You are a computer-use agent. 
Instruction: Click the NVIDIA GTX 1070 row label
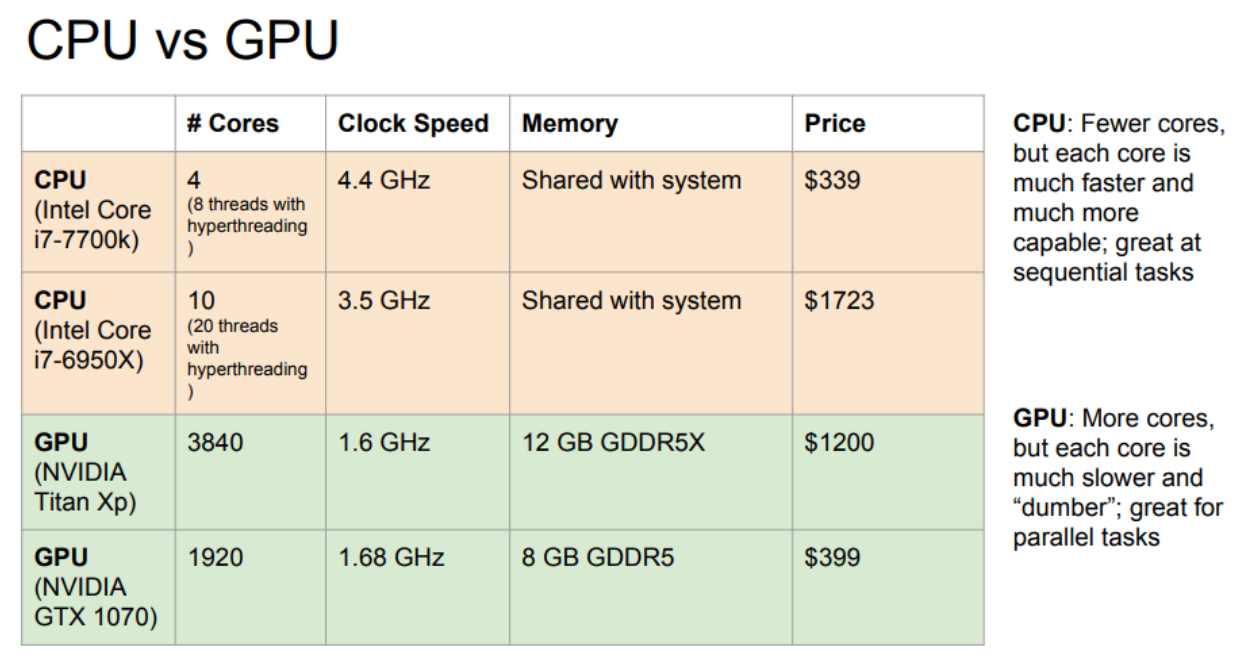pyautogui.click(x=99, y=587)
